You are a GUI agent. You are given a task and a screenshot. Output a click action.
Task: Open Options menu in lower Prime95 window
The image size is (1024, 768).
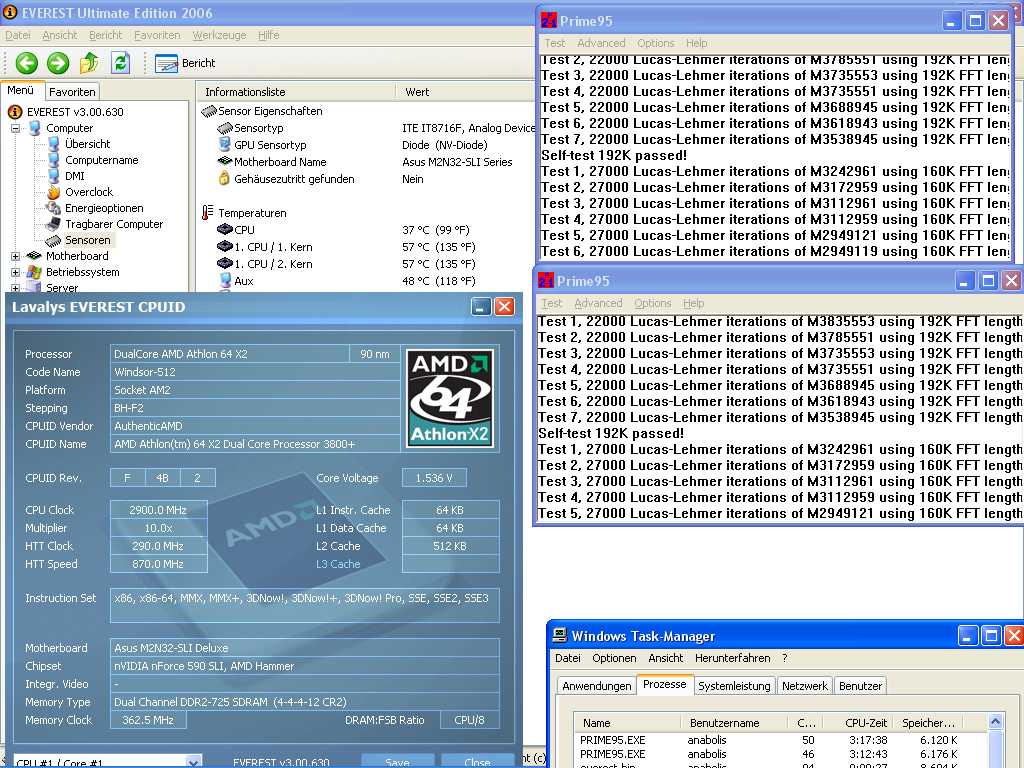point(652,303)
